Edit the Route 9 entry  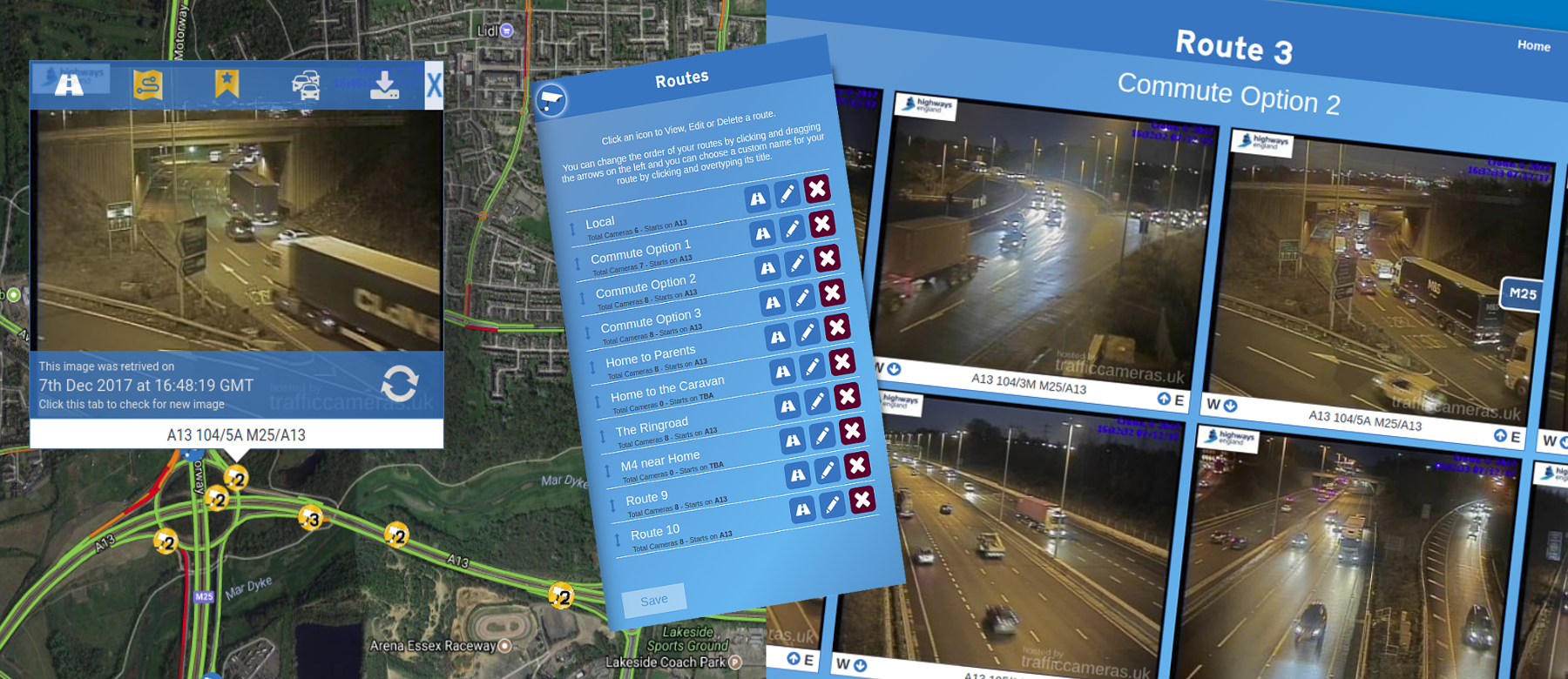pos(828,470)
